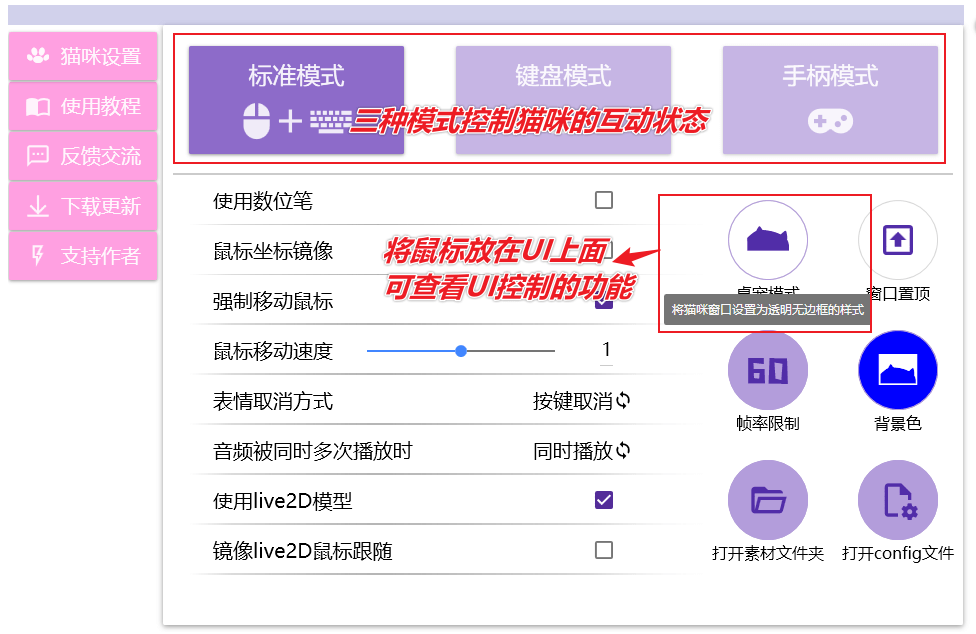Open the 下载更新 update page
976x634 pixels.
pos(82,205)
